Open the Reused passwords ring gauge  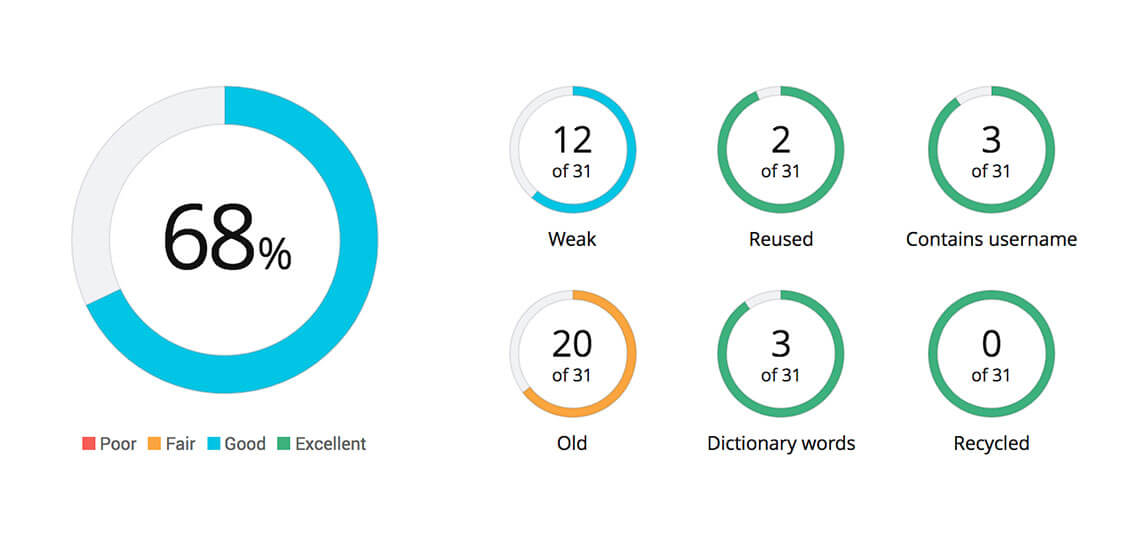[781, 150]
